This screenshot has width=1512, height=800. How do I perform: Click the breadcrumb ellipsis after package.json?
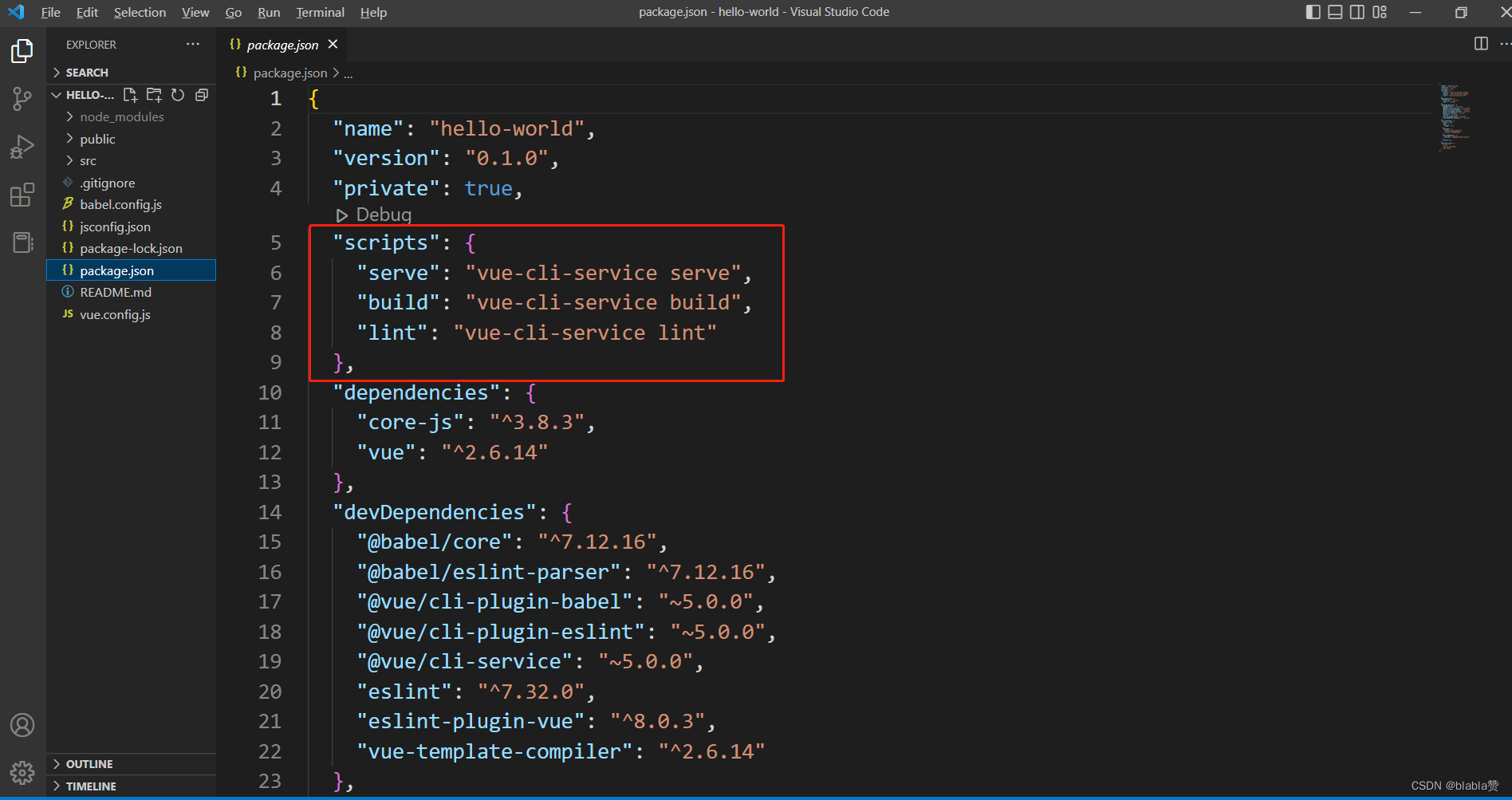348,73
